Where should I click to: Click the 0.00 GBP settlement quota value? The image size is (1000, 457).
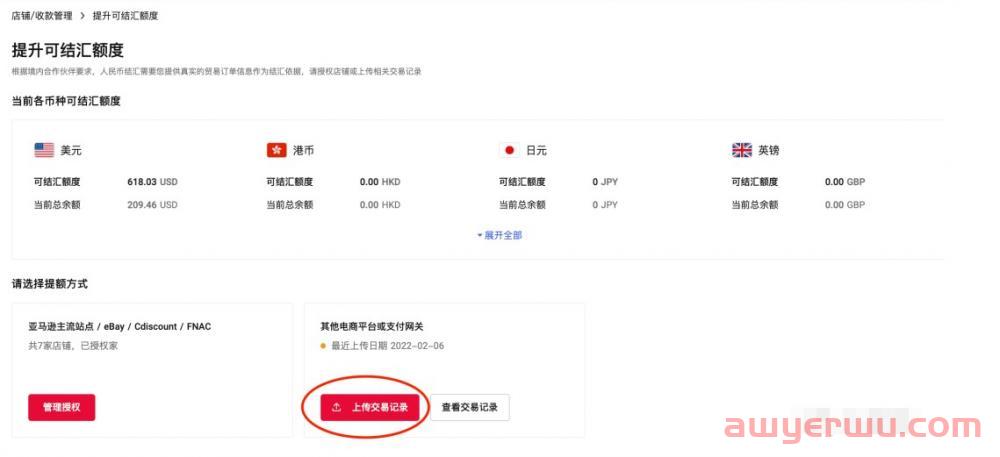[845, 182]
